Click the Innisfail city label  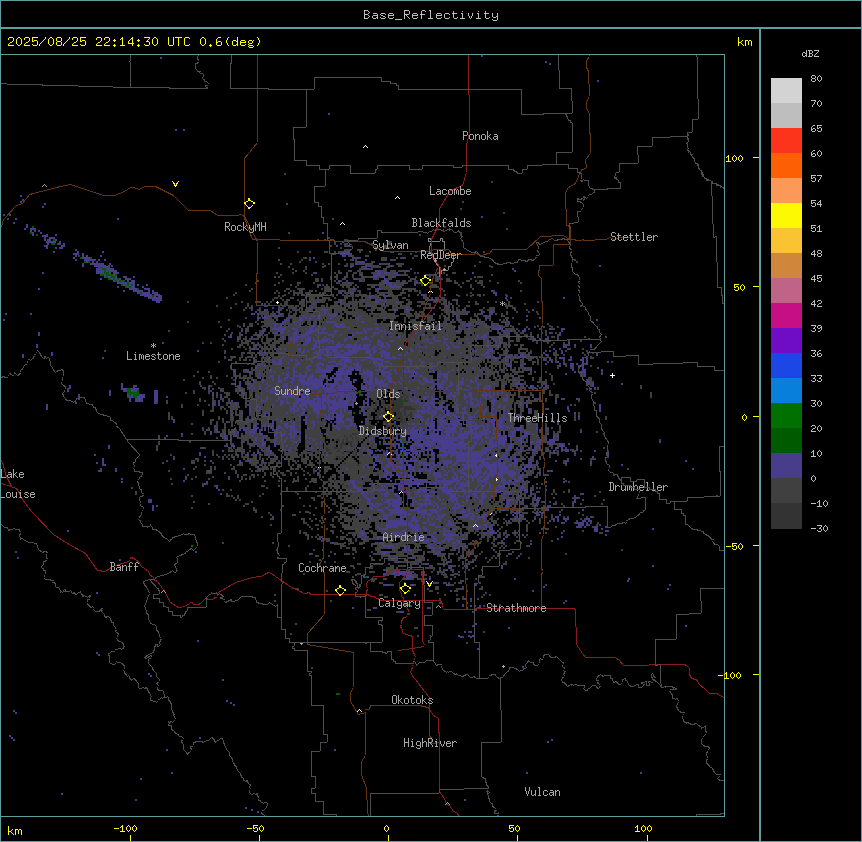[415, 326]
